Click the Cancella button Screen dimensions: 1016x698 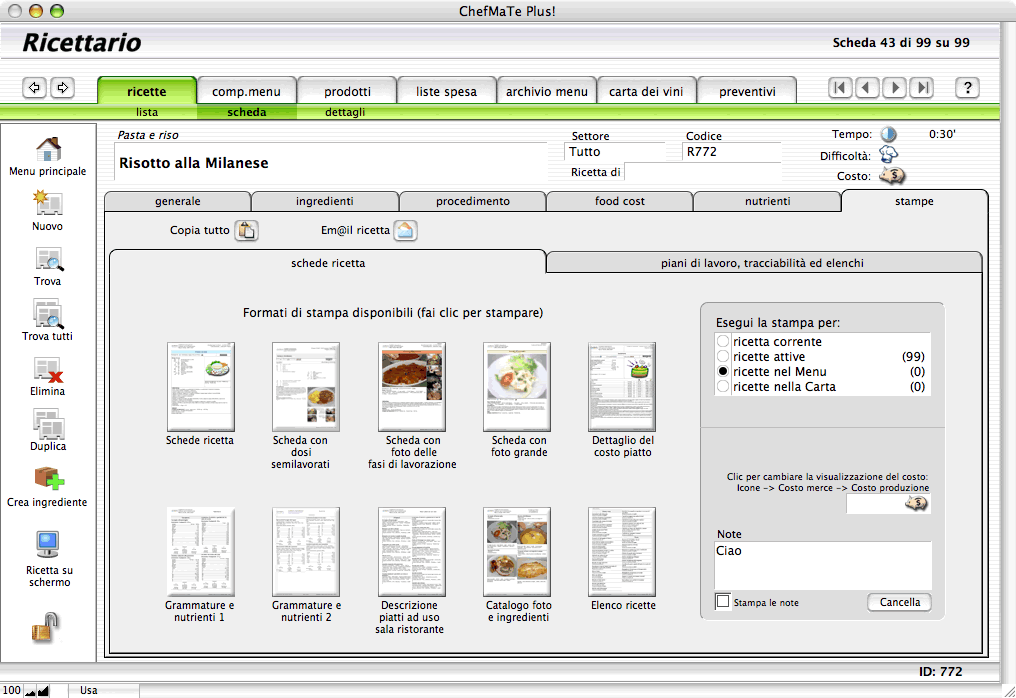[899, 602]
